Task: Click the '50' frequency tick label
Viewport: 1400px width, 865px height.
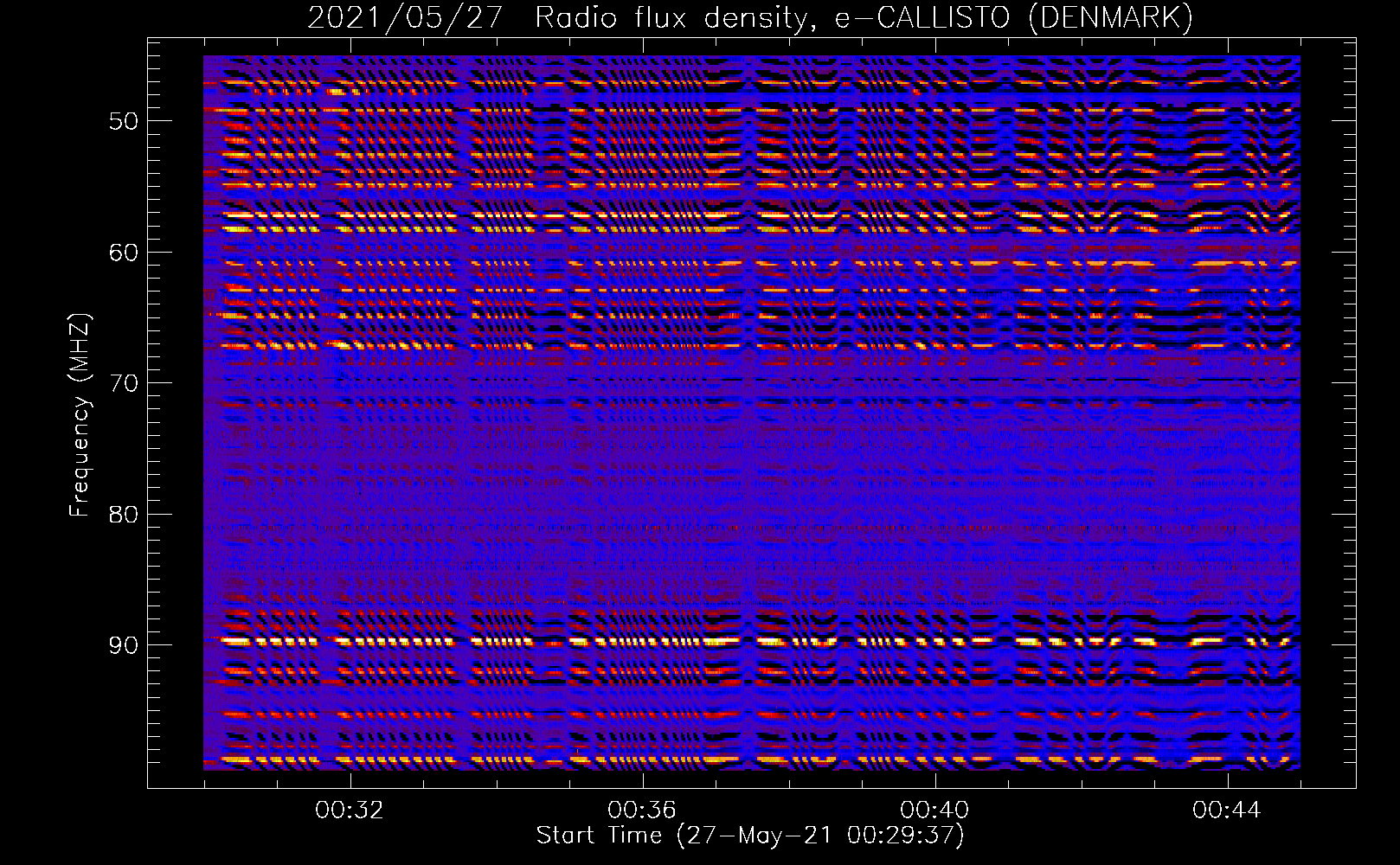Action: [123, 121]
